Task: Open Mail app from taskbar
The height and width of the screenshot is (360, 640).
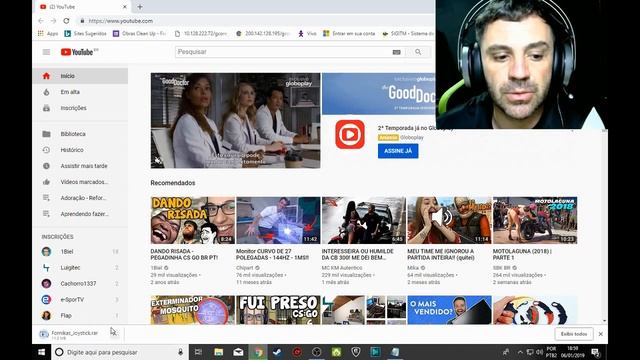Action: pyautogui.click(x=238, y=352)
